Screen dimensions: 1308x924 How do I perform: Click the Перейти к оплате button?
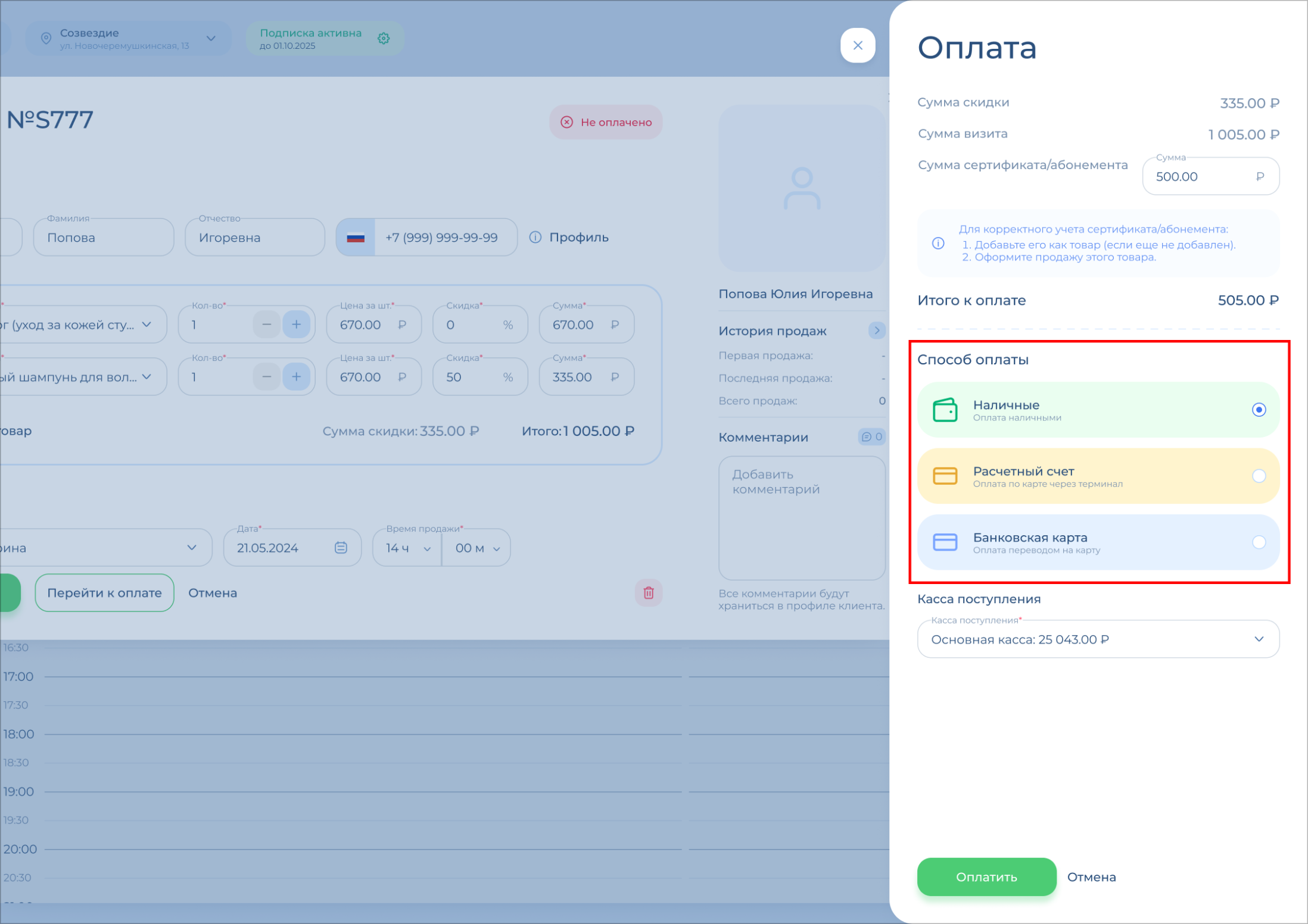(x=104, y=593)
